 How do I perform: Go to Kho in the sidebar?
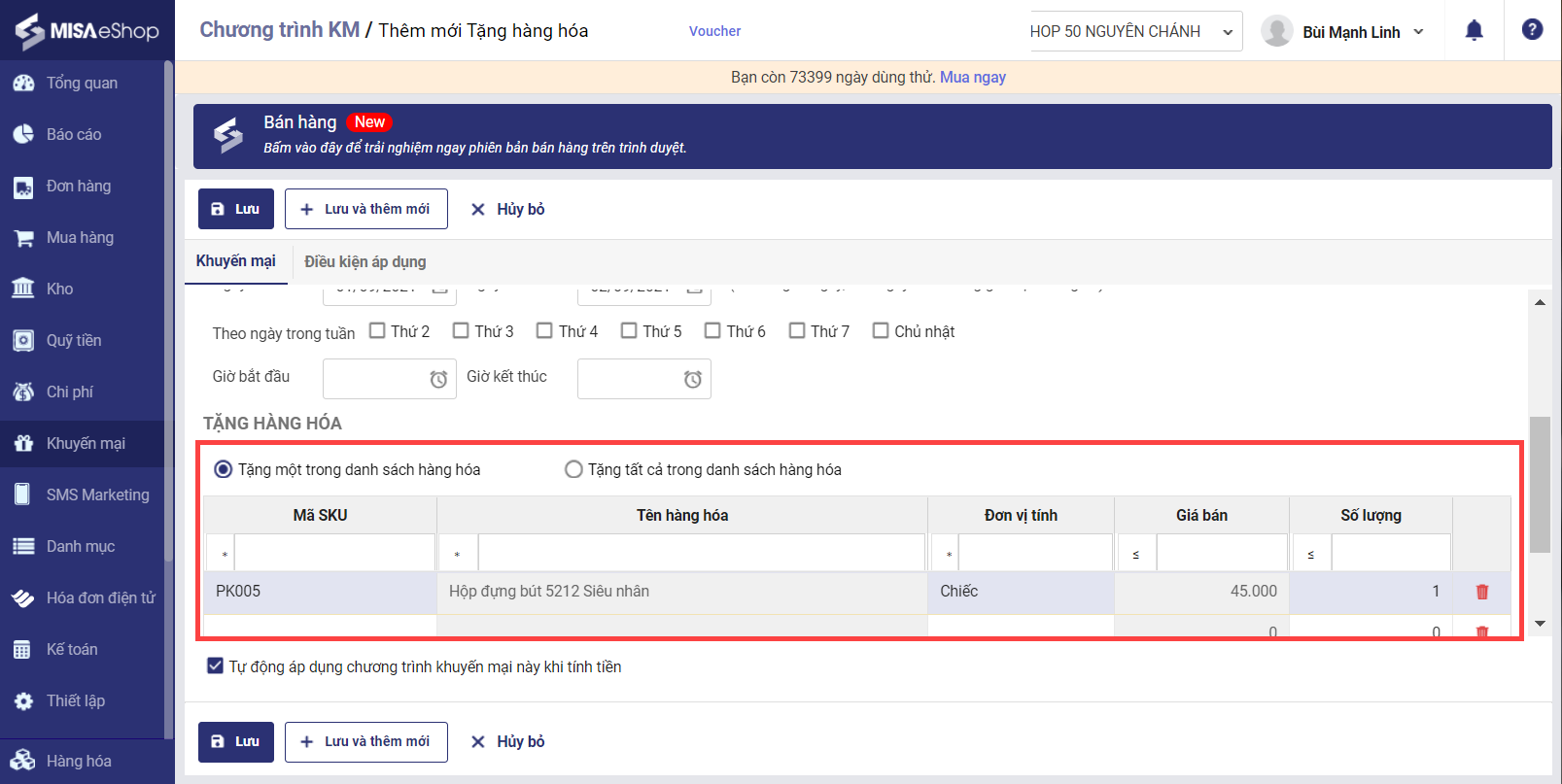click(x=59, y=289)
